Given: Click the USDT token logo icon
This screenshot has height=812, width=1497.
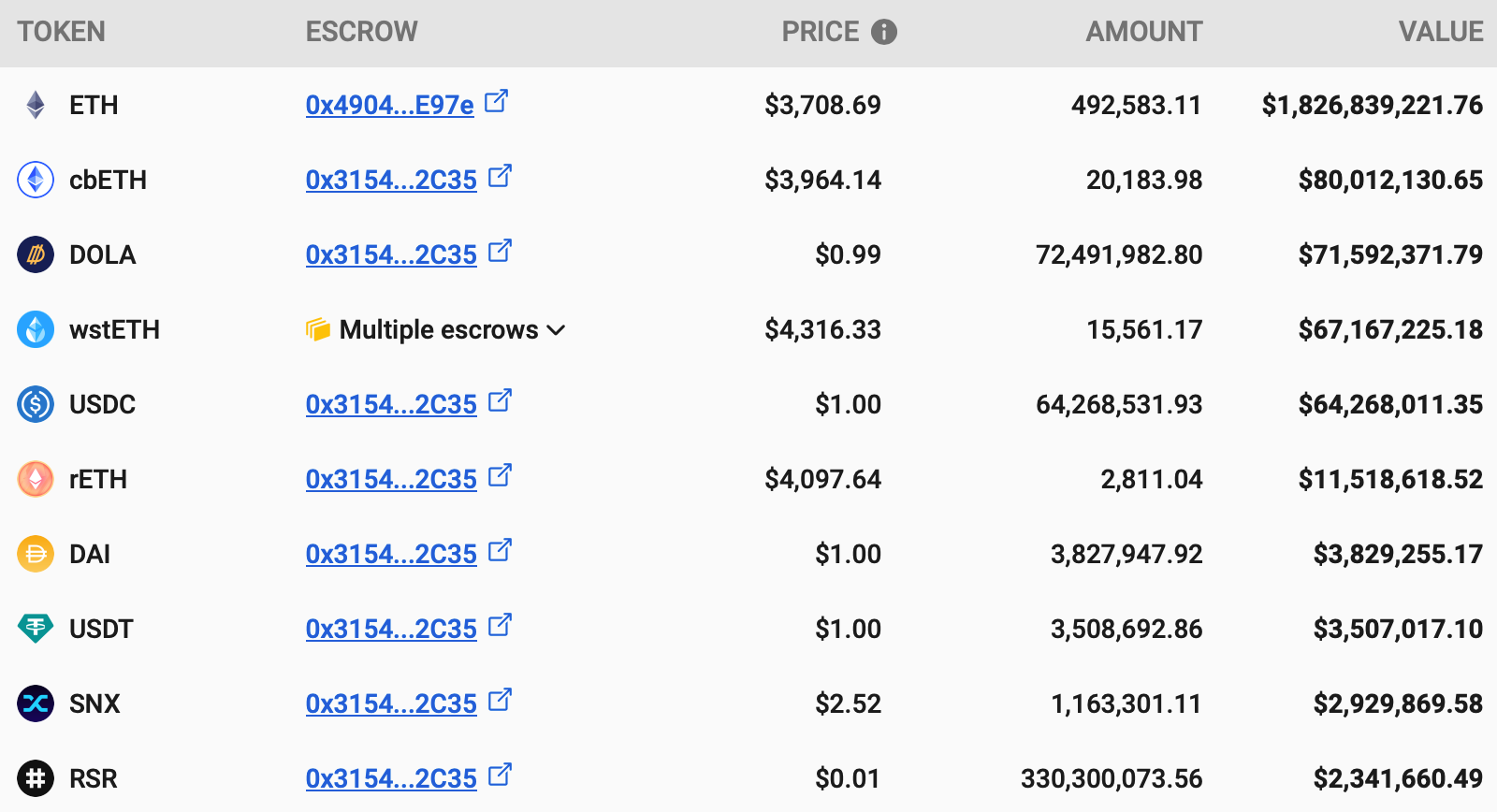Looking at the screenshot, I should 36,628.
